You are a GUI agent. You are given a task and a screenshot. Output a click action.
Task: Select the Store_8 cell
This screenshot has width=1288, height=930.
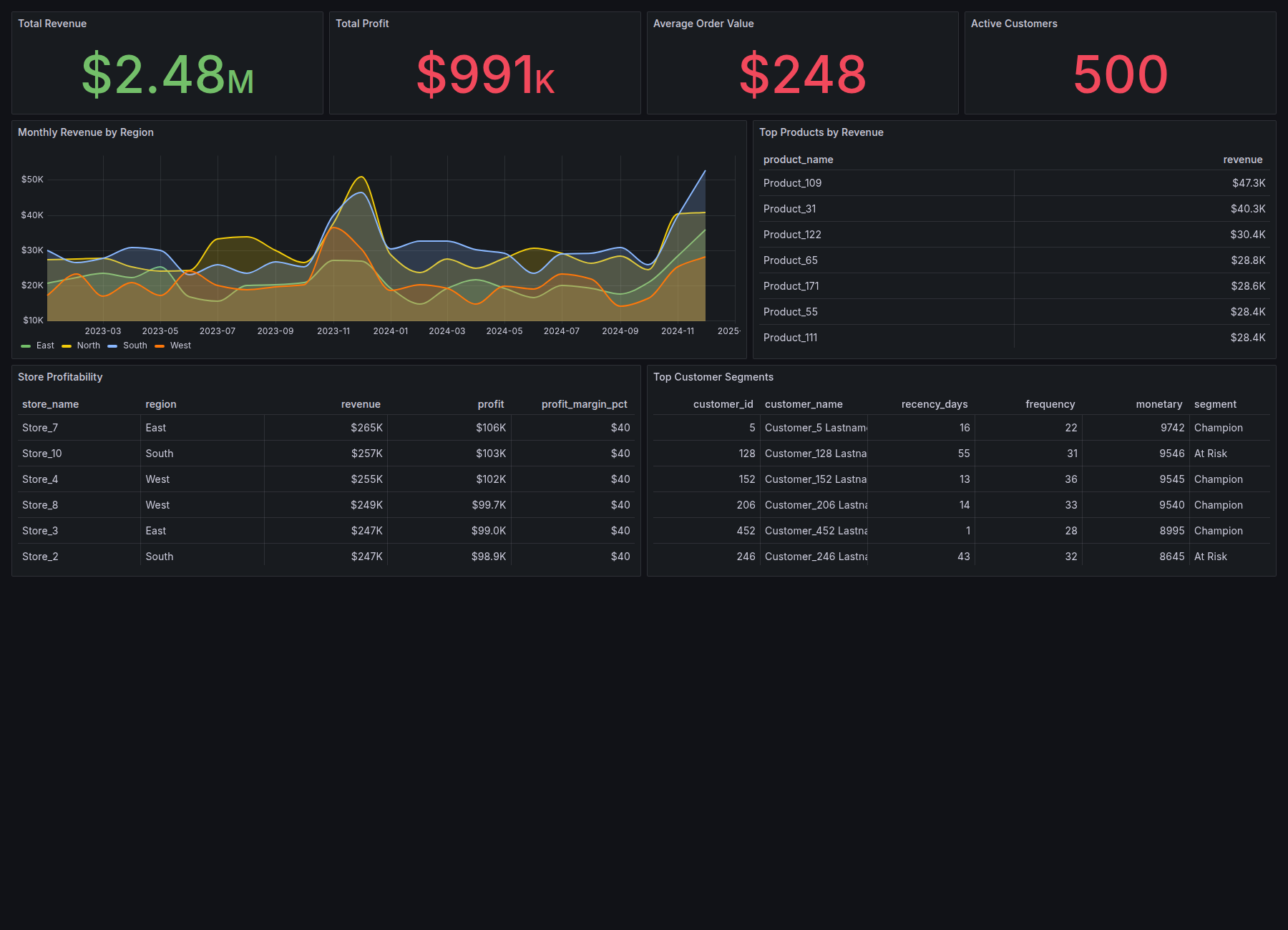tap(79, 505)
